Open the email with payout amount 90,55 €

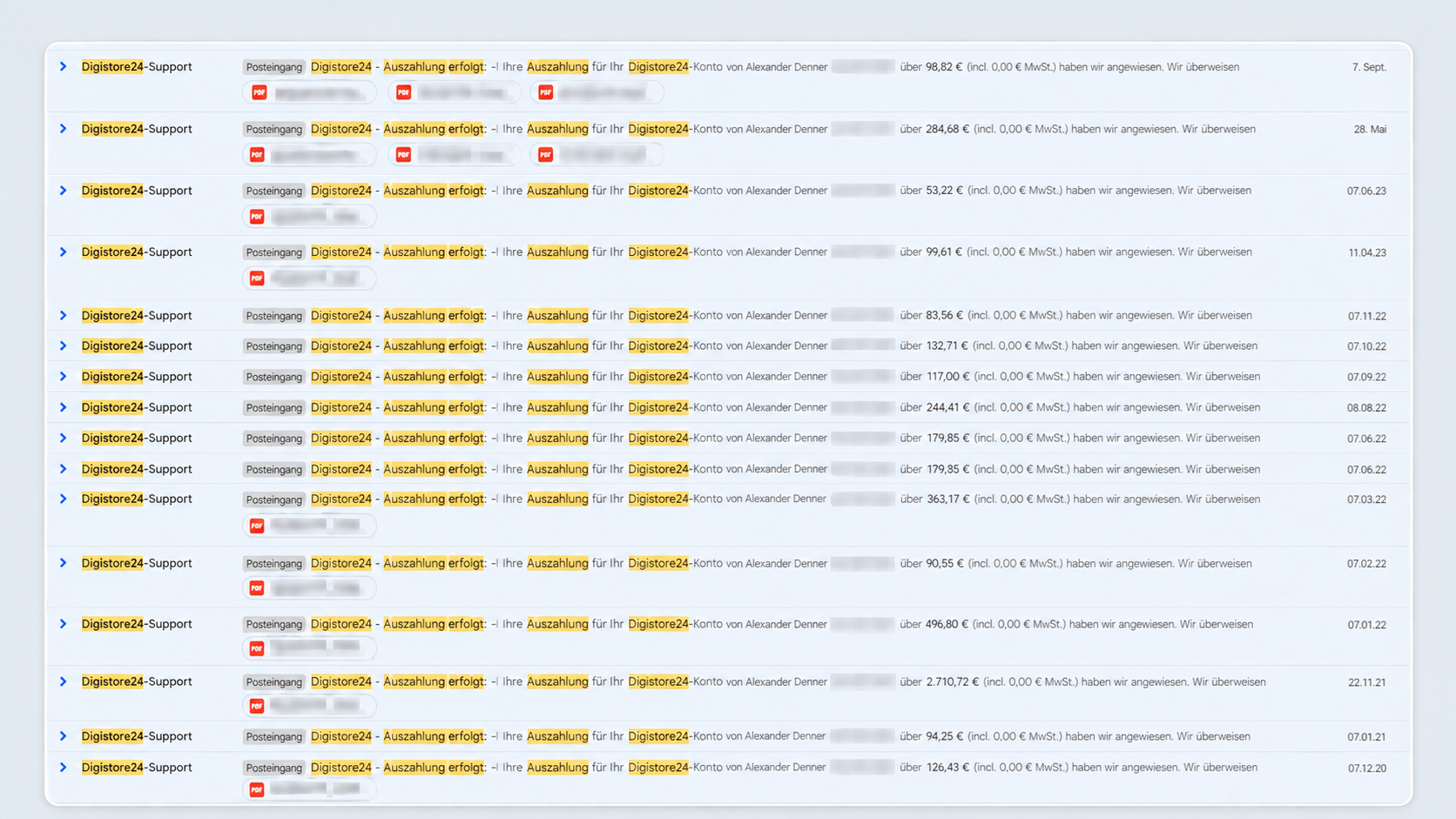point(728,577)
